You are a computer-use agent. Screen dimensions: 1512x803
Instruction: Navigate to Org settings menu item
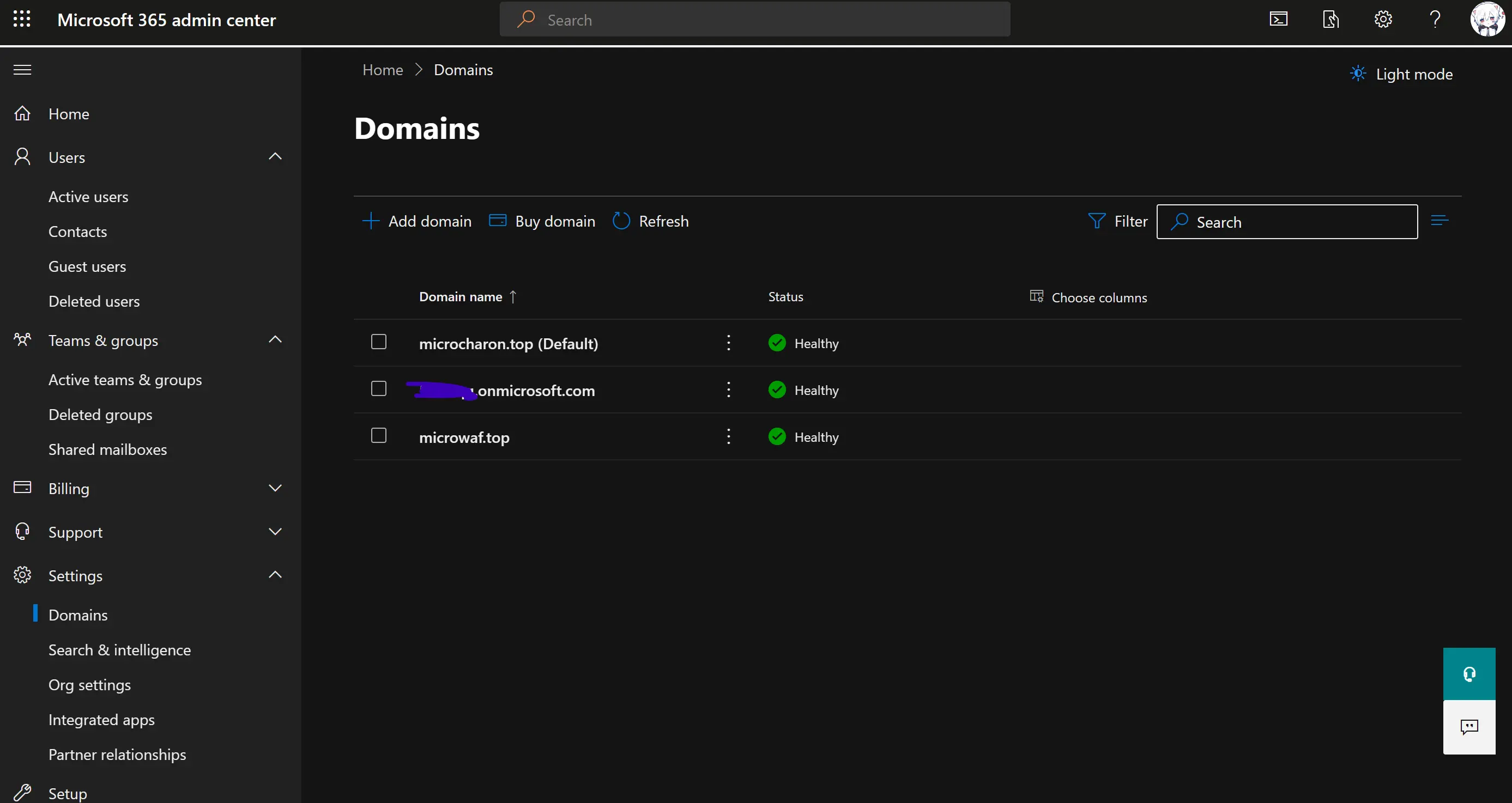[x=90, y=684]
